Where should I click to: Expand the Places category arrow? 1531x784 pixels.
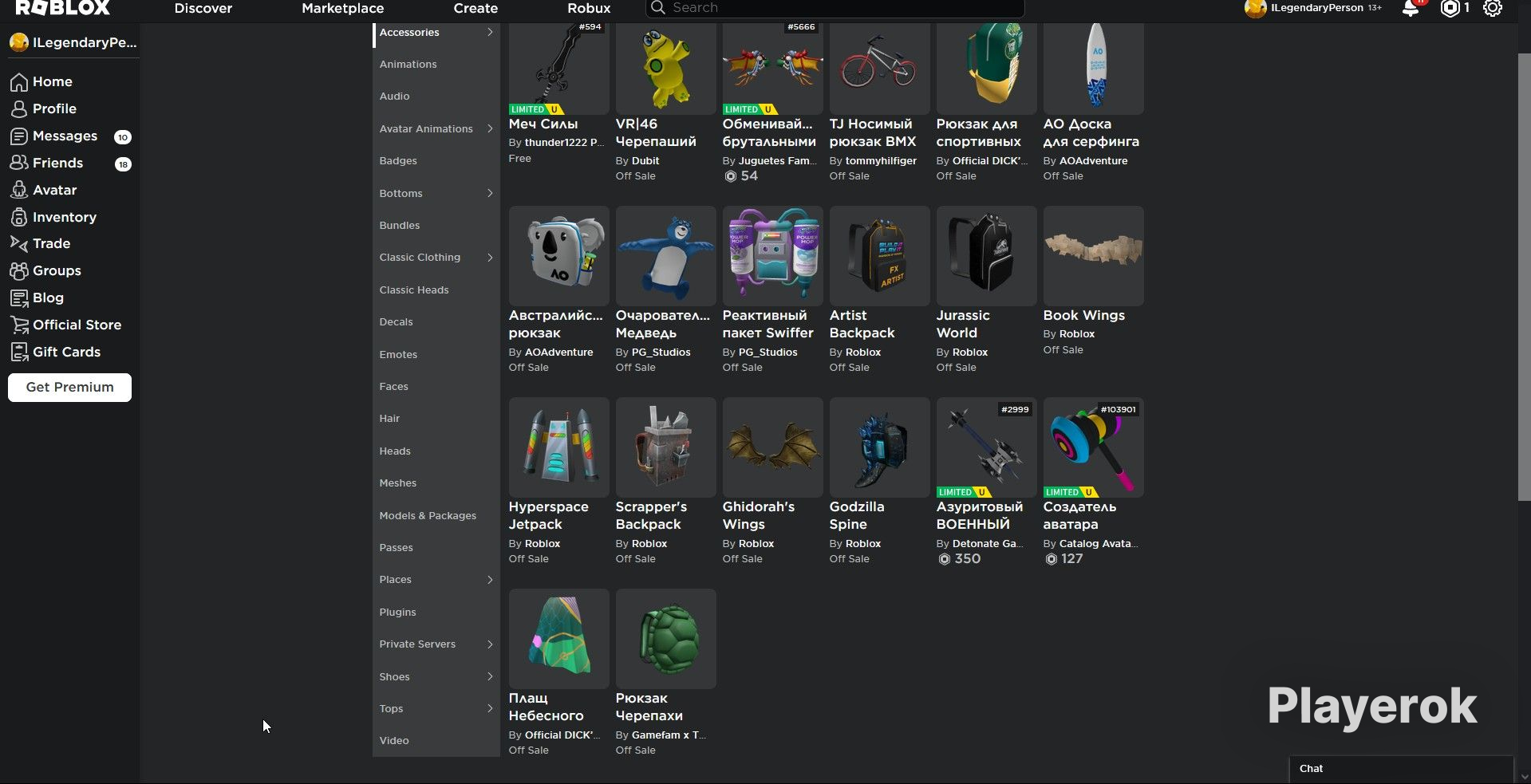point(490,580)
